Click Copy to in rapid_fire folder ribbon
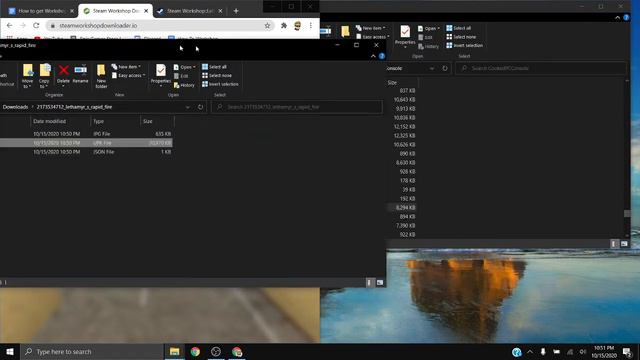 tap(44, 76)
